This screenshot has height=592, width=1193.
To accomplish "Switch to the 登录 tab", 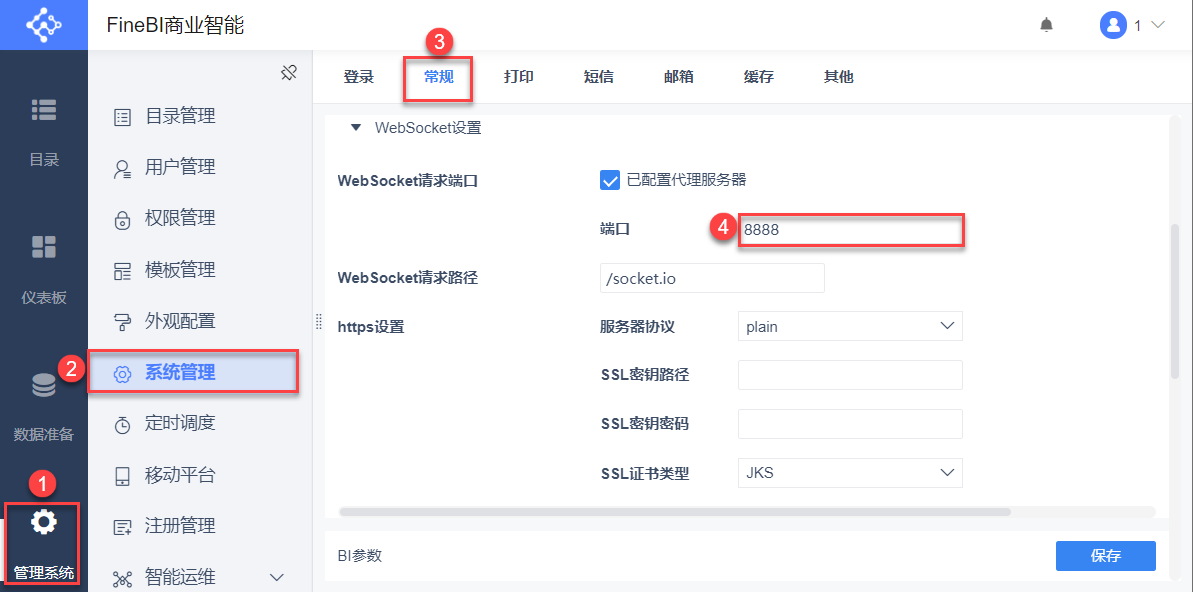I will click(358, 77).
